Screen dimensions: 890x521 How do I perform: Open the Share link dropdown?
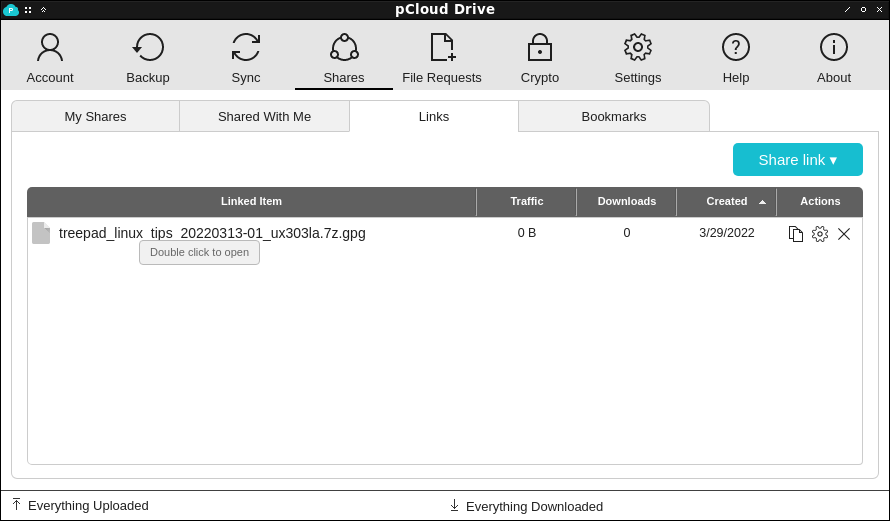797,159
